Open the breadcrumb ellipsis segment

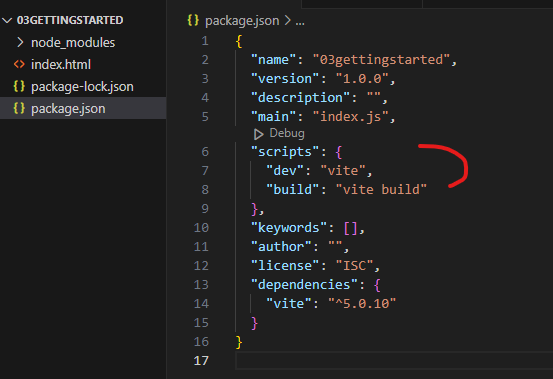pyautogui.click(x=300, y=22)
